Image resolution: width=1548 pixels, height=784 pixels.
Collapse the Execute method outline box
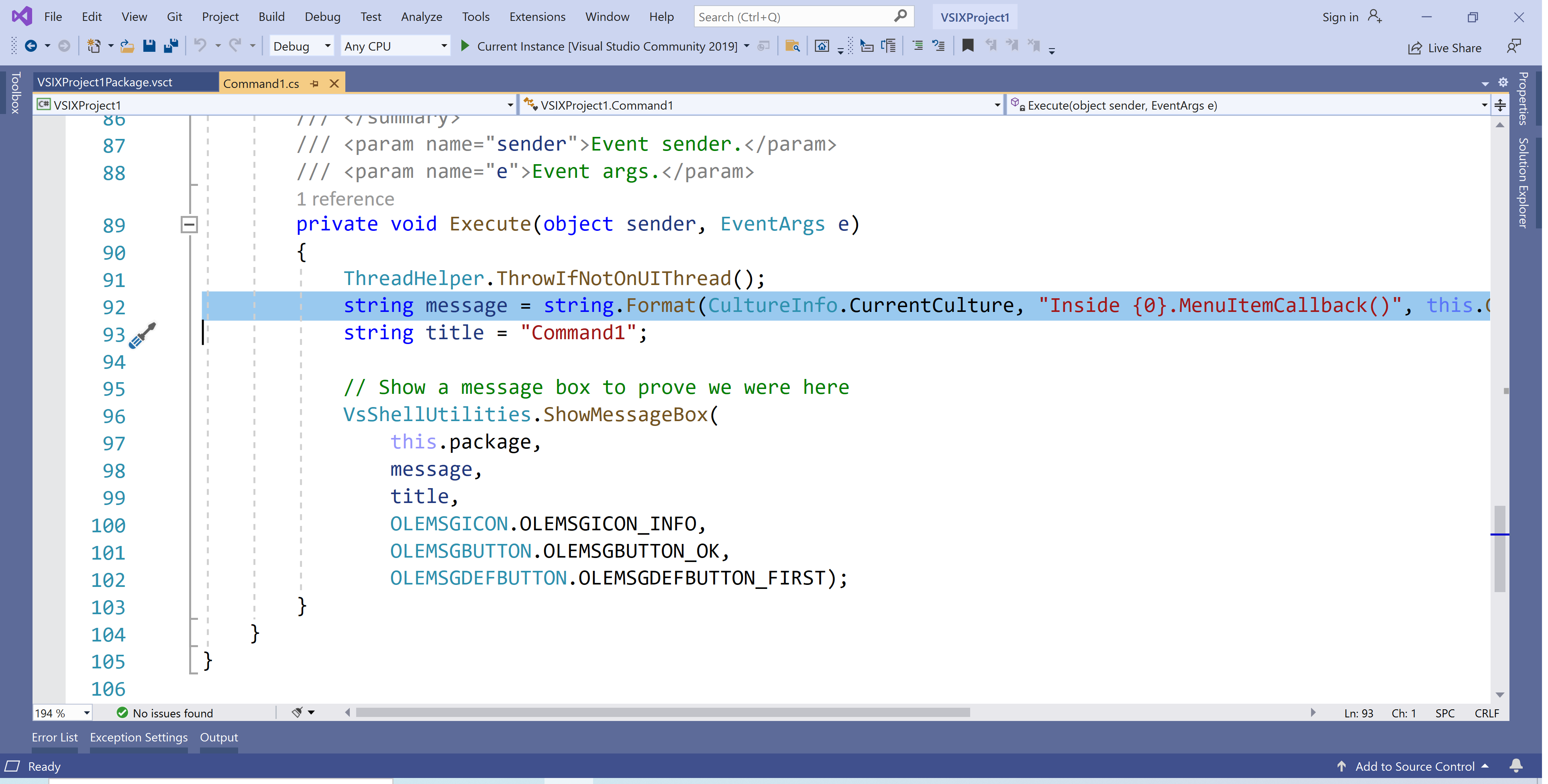[x=189, y=225]
